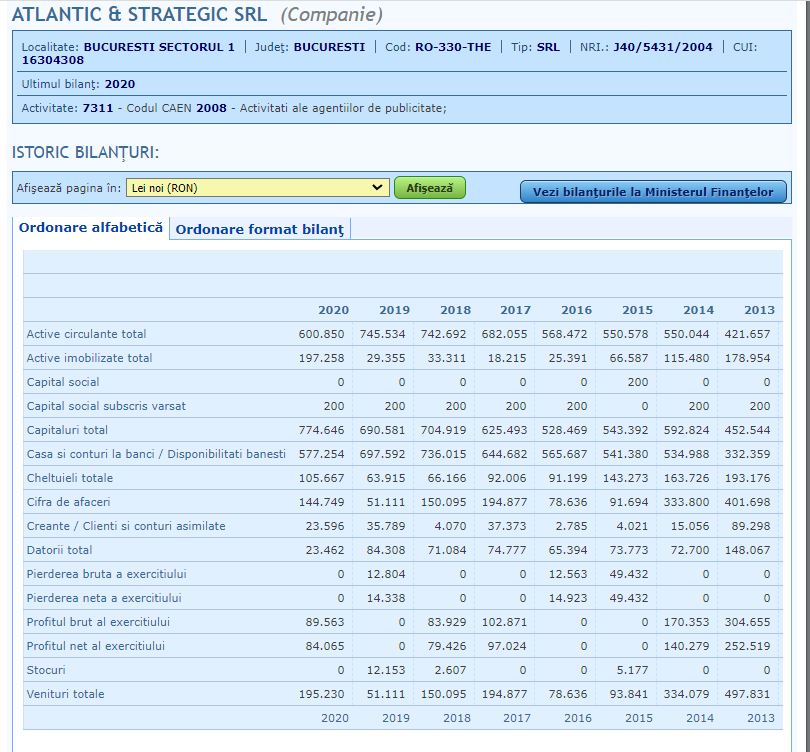Click the BUCURESTI SECTORUL 1 locality value
The height and width of the screenshot is (752, 810).
click(159, 47)
